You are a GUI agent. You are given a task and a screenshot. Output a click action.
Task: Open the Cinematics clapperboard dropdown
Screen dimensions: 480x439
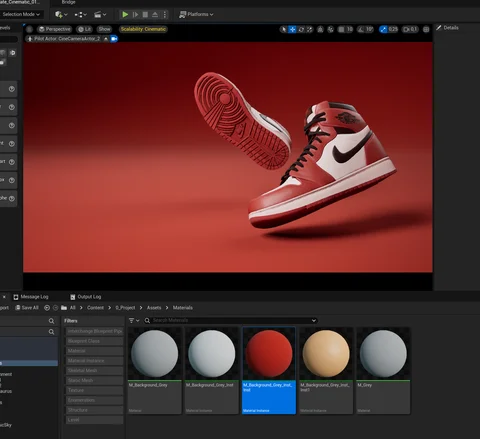[x=100, y=14]
